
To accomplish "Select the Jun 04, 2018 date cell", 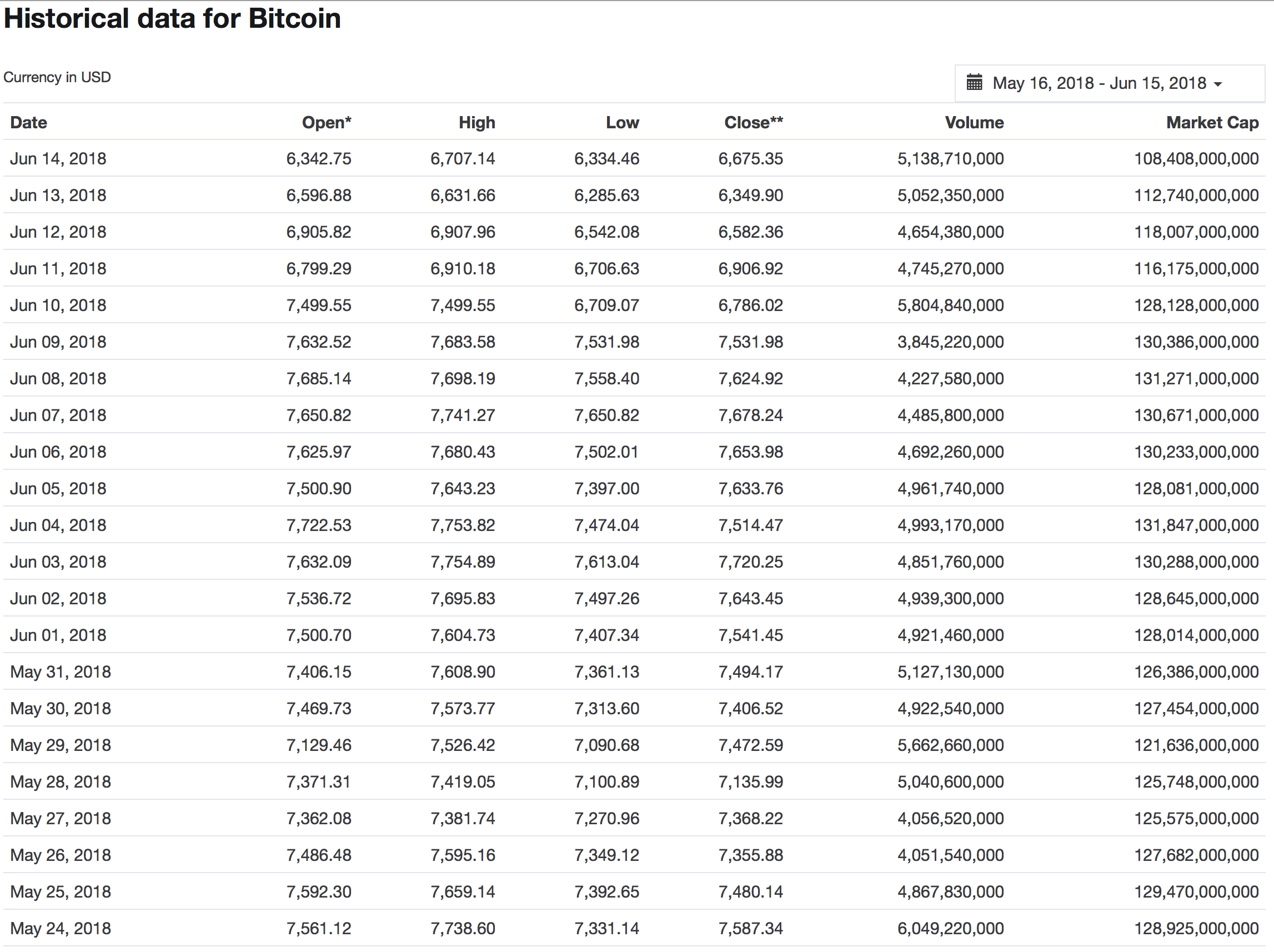I will tap(58, 525).
